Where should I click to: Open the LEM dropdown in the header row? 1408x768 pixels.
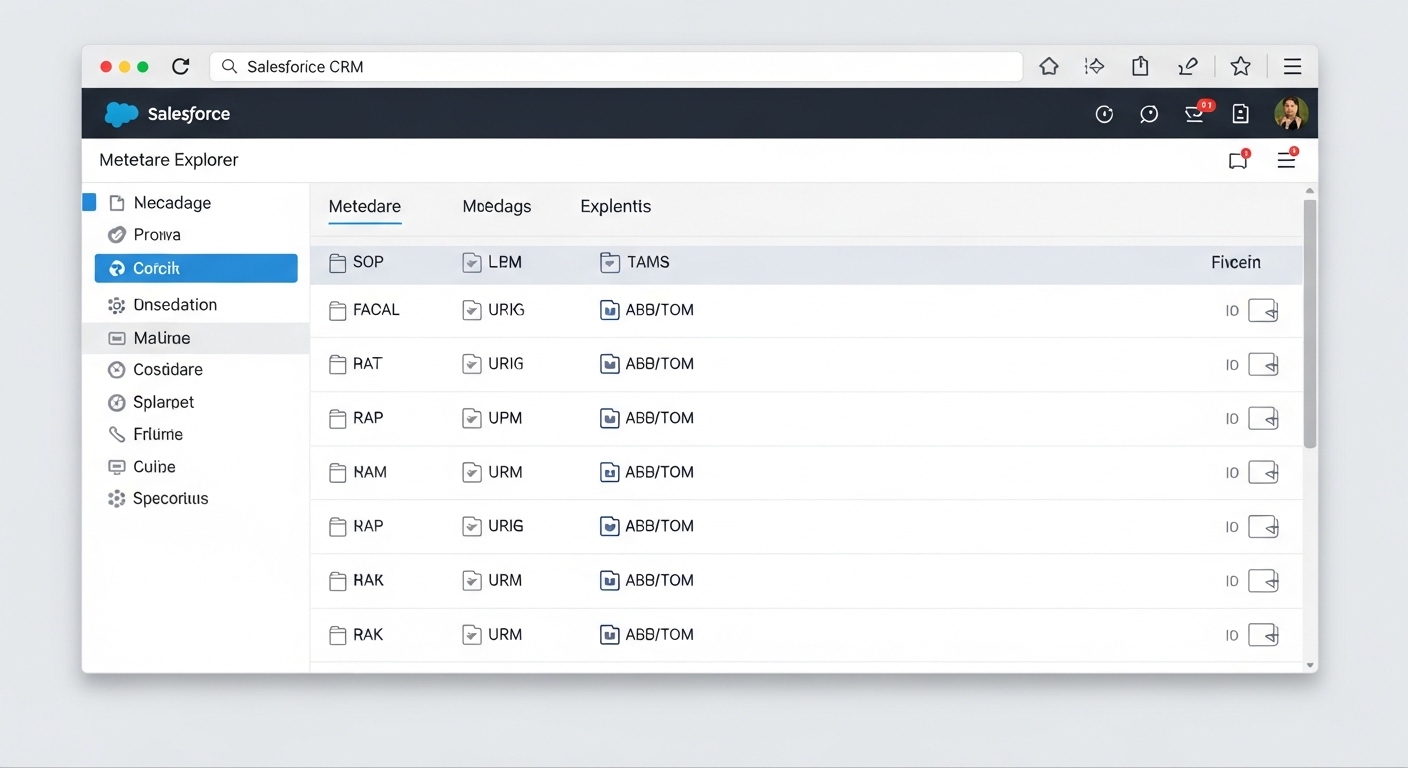[x=471, y=262]
